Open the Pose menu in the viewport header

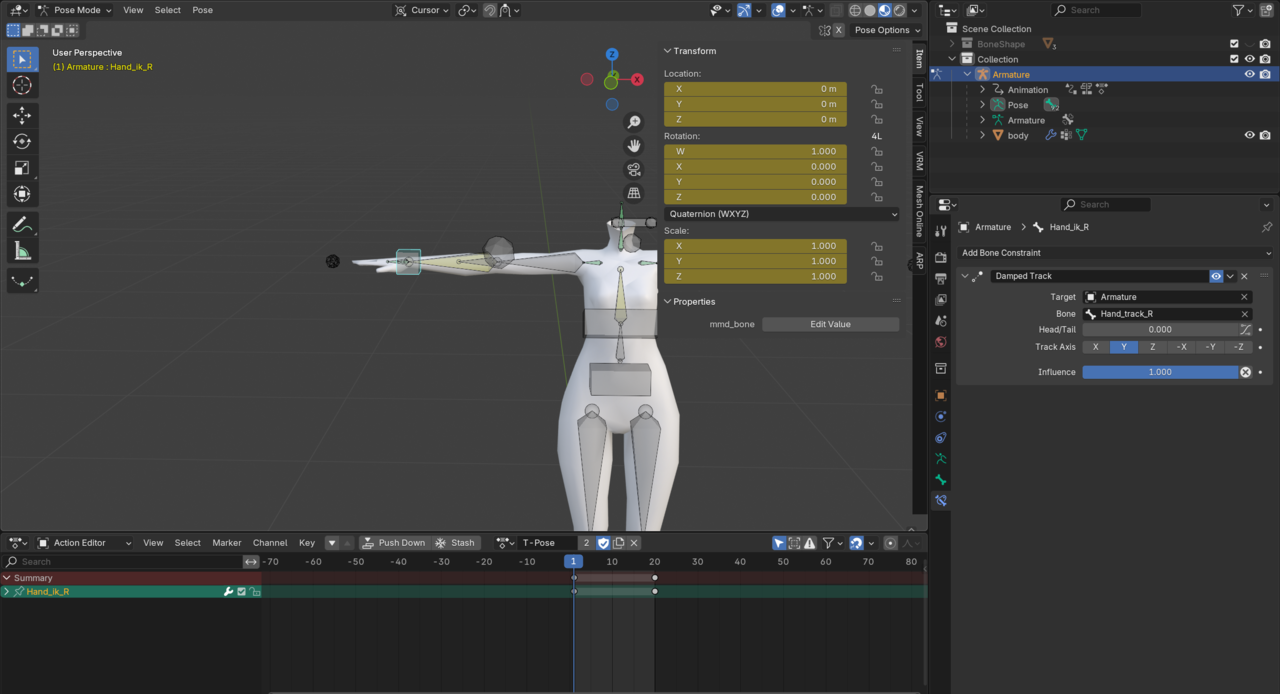[202, 10]
